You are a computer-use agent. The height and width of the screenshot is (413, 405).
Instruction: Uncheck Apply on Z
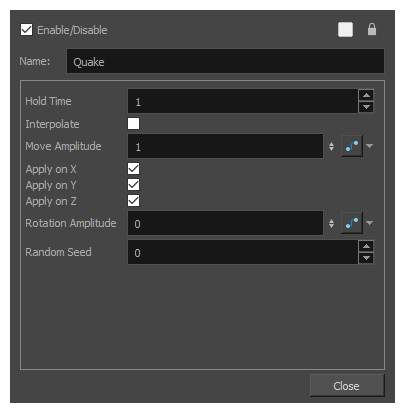click(x=133, y=201)
